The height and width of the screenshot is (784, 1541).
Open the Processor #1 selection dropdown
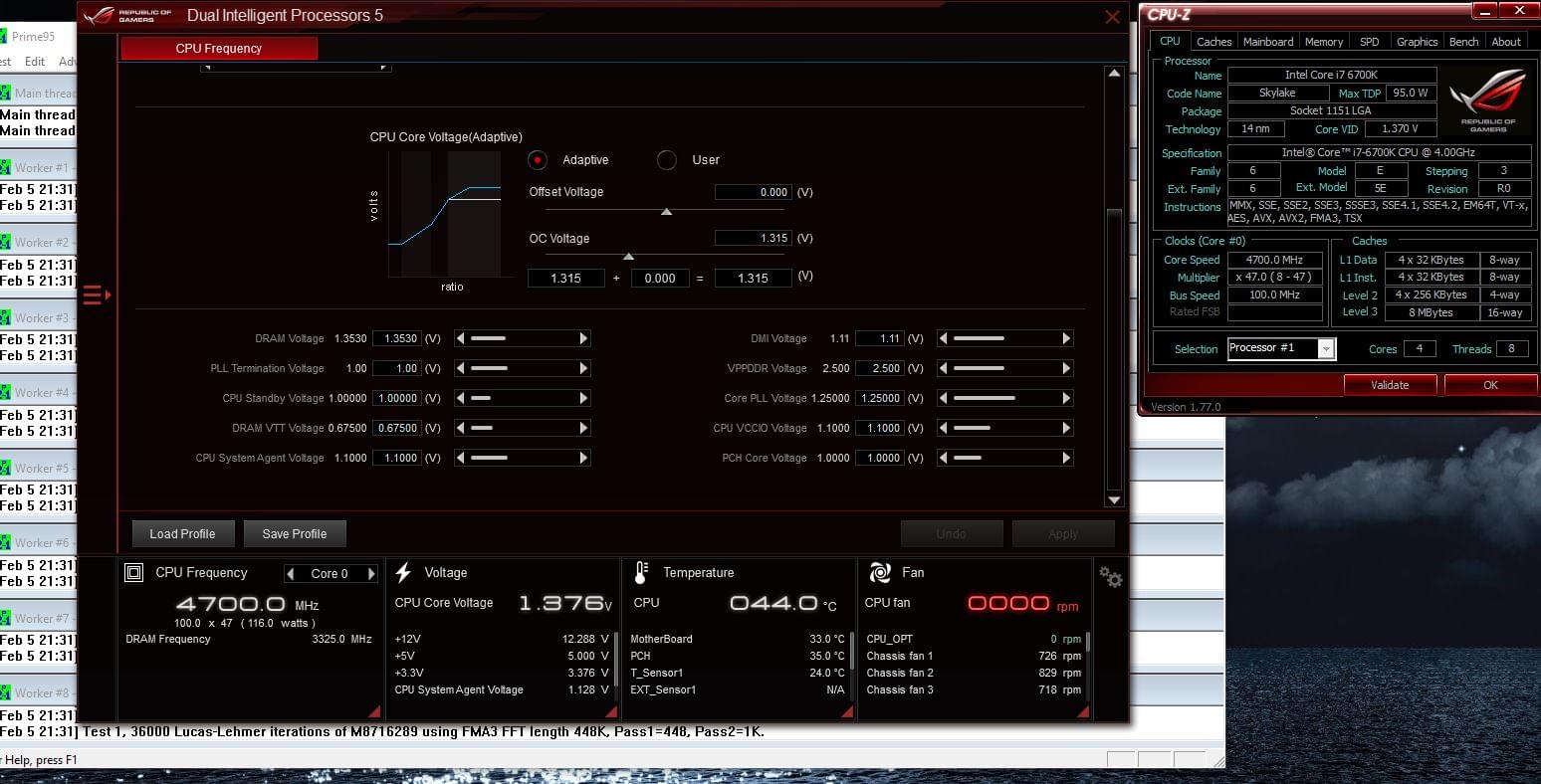click(1325, 348)
